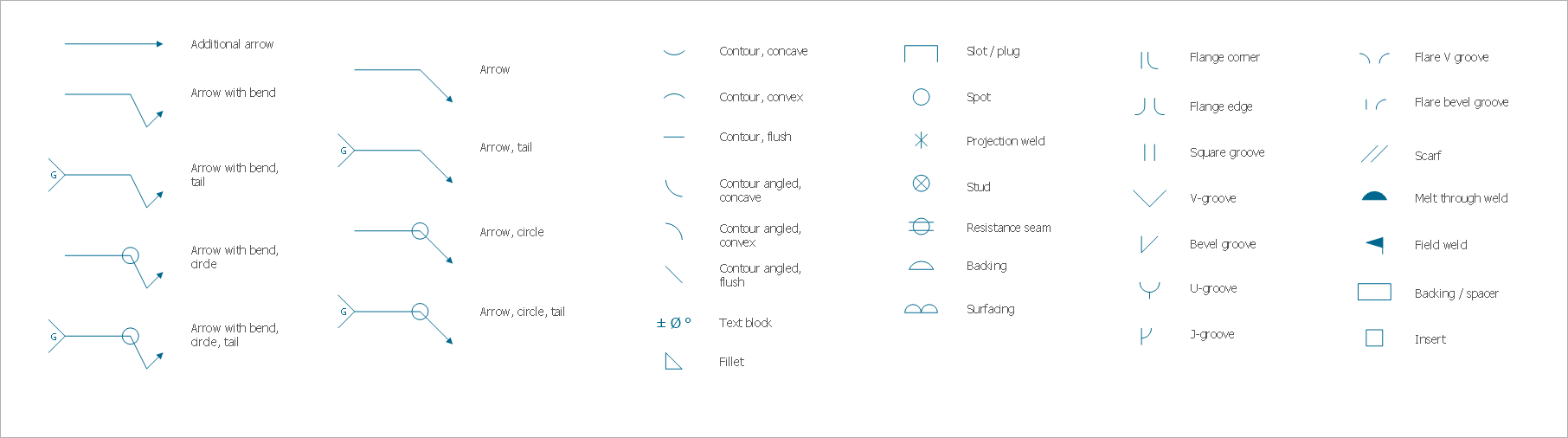Click the Text block symbol

tap(673, 323)
